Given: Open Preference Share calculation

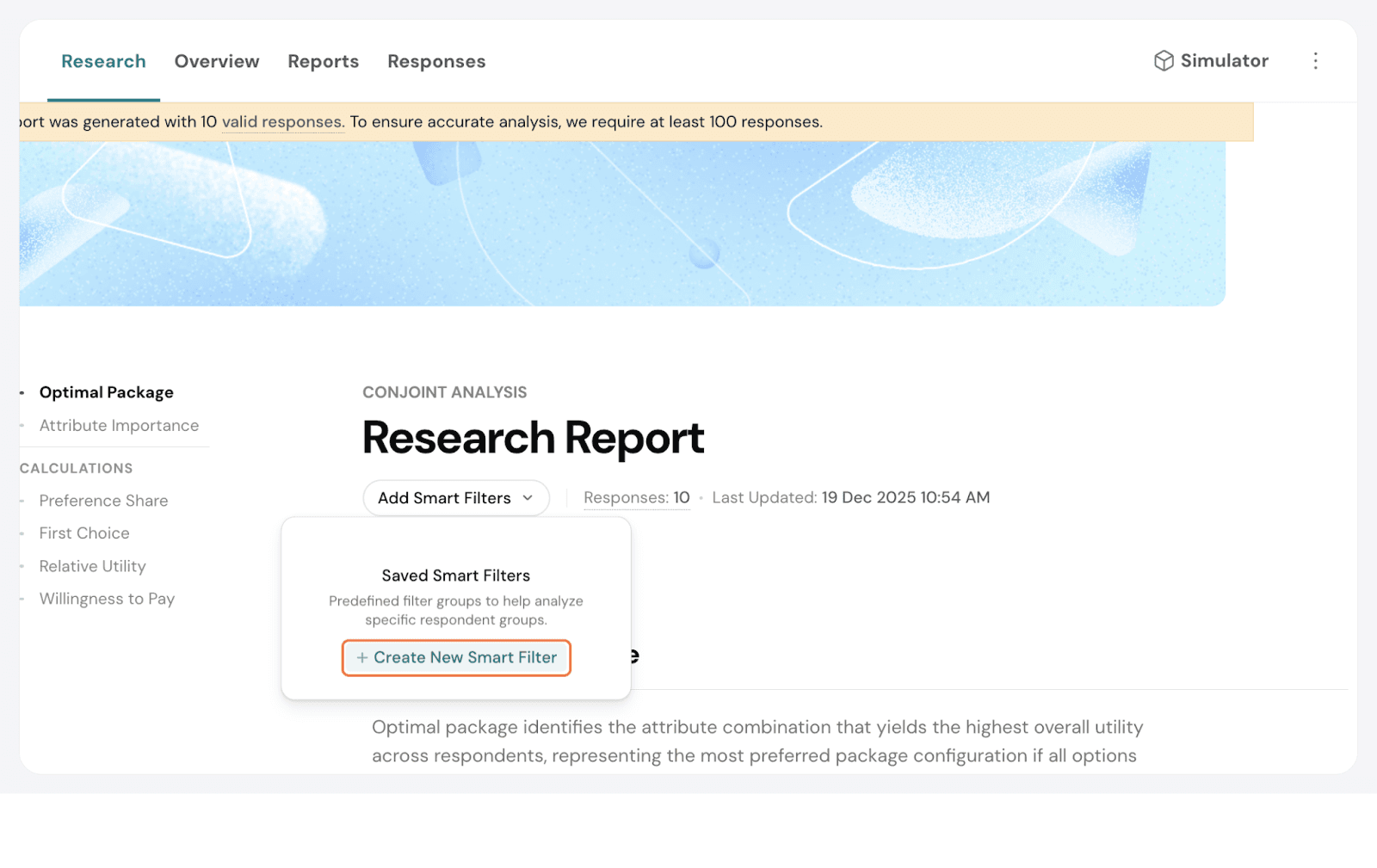Looking at the screenshot, I should [x=103, y=501].
